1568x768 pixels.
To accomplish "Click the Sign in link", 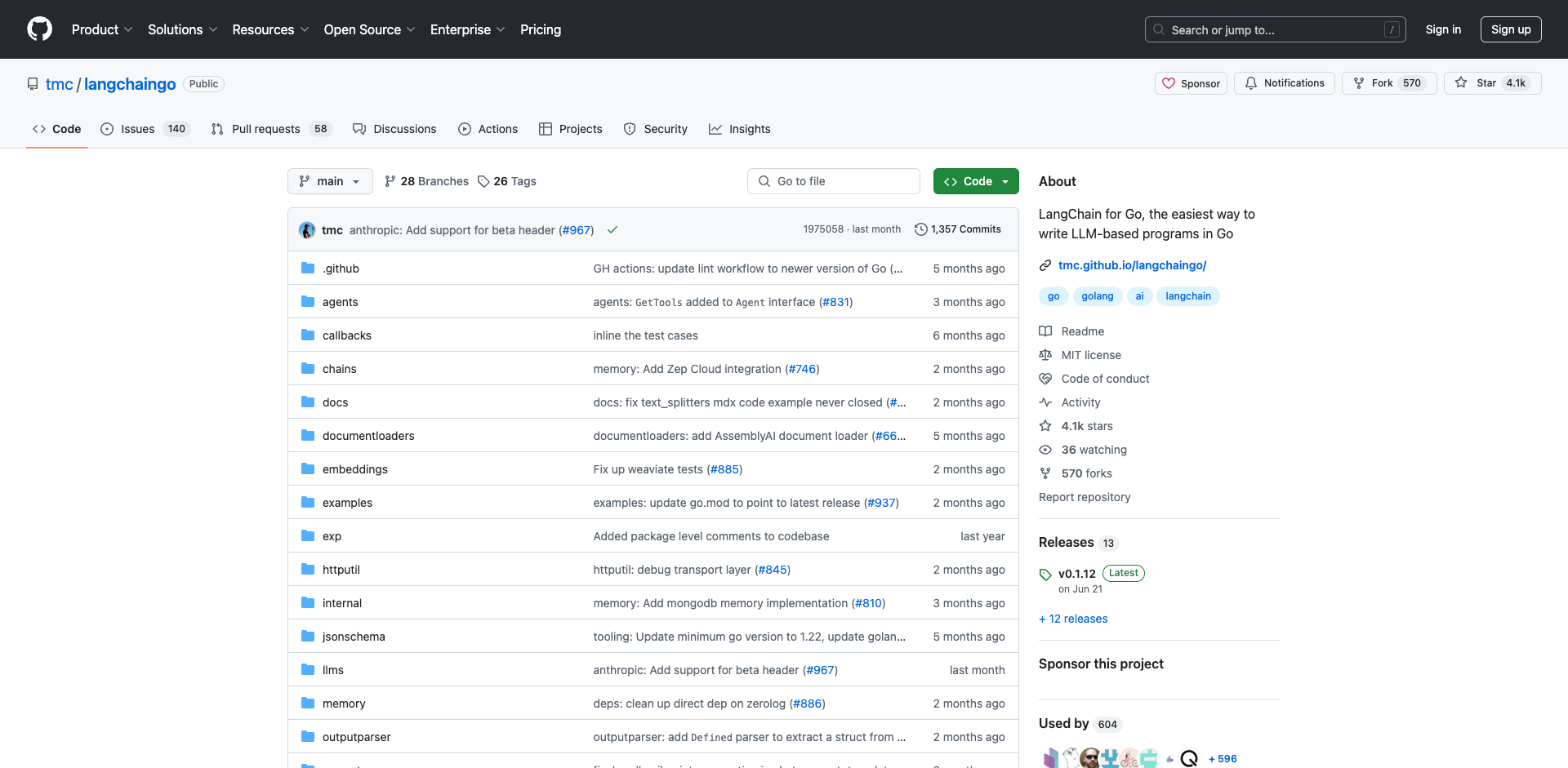I will point(1443,29).
